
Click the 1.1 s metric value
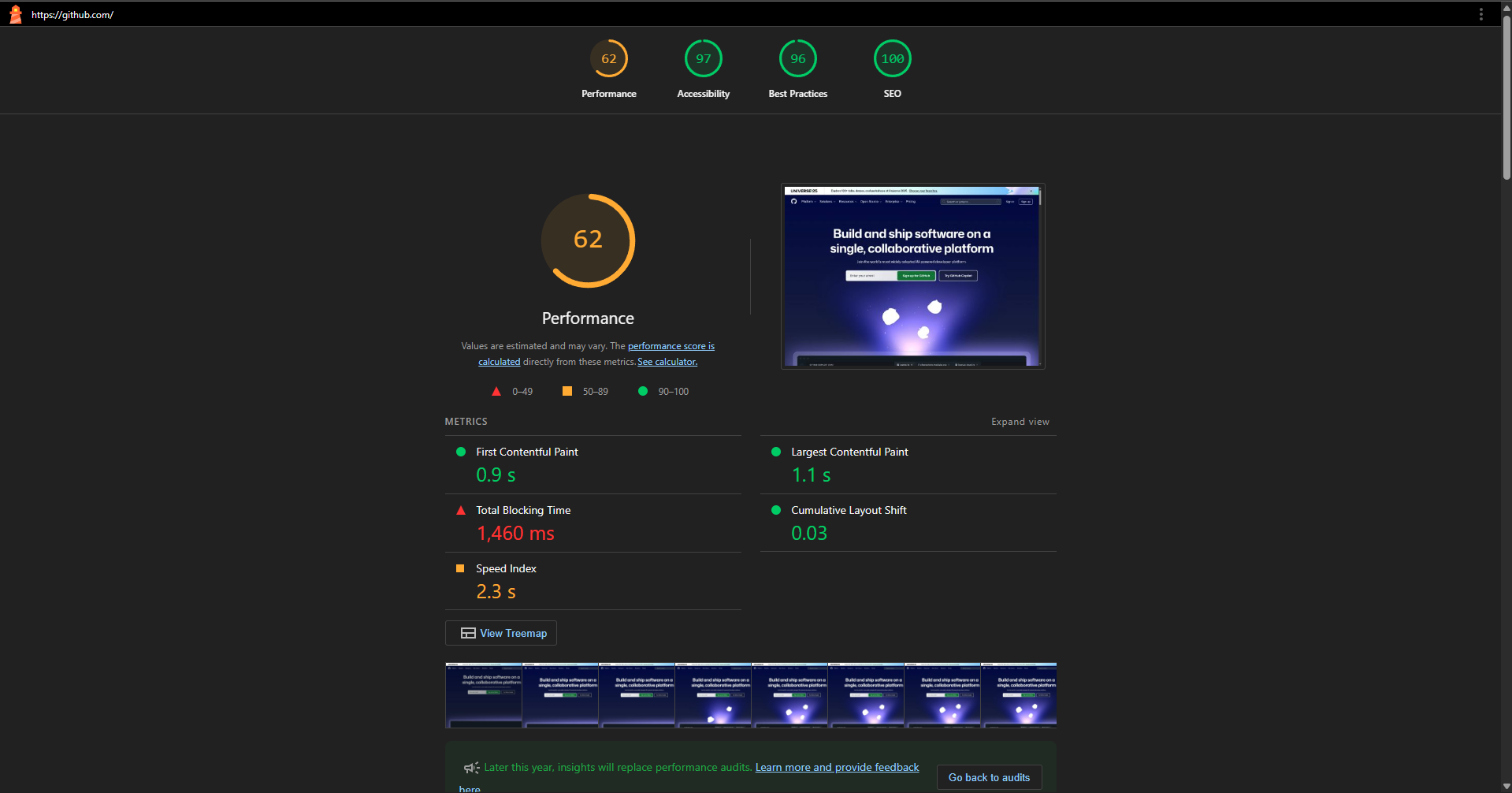pos(811,475)
